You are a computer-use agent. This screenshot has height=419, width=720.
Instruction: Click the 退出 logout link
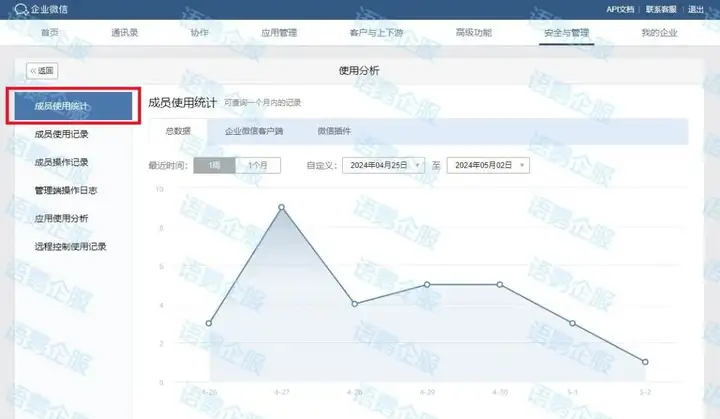(696, 9)
